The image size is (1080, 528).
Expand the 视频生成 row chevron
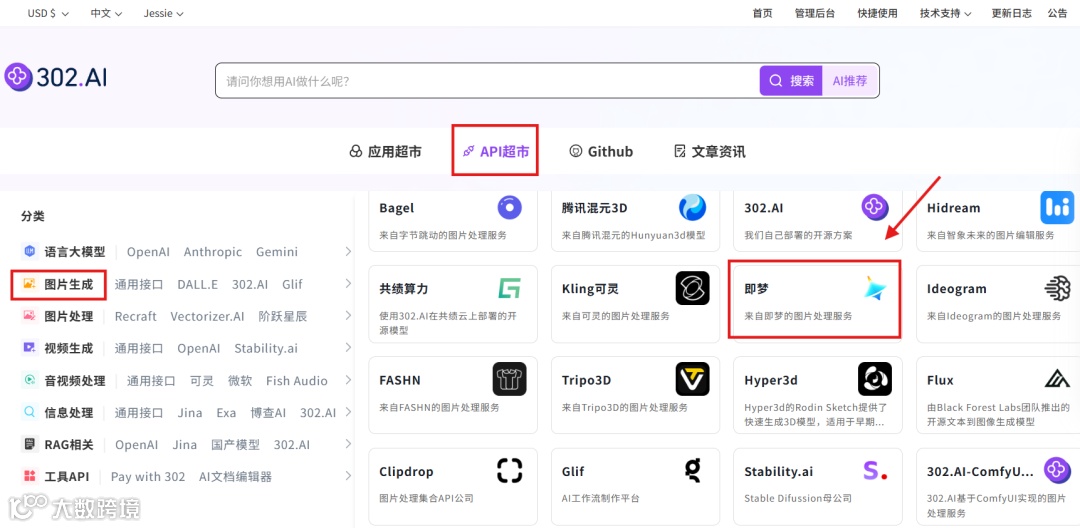(348, 348)
